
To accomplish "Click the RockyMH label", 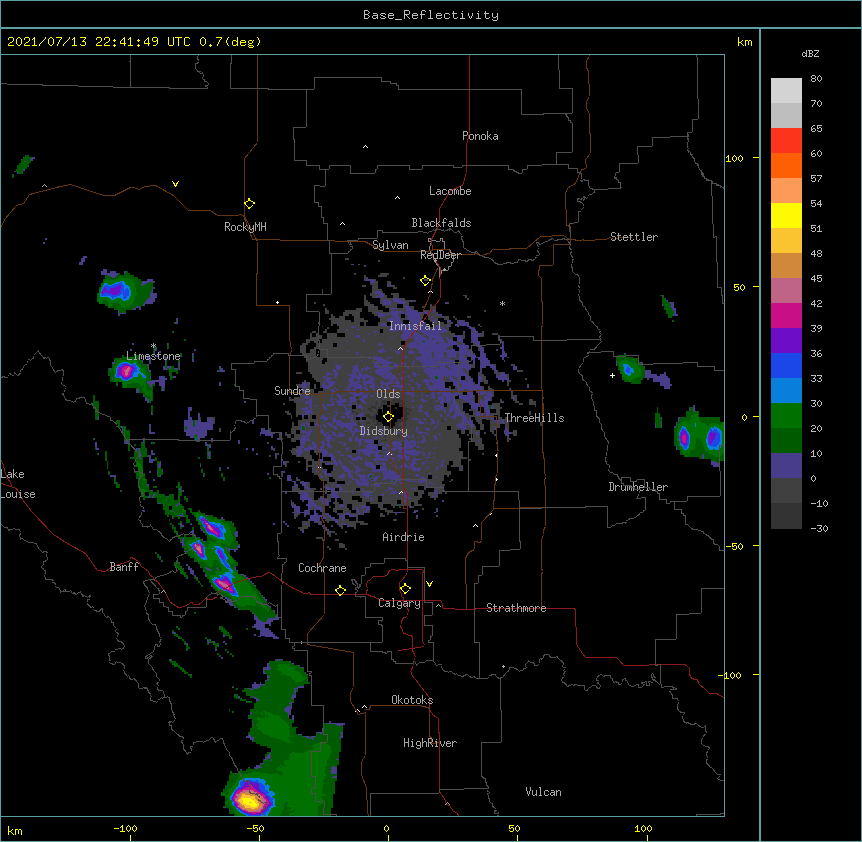I will tap(245, 227).
